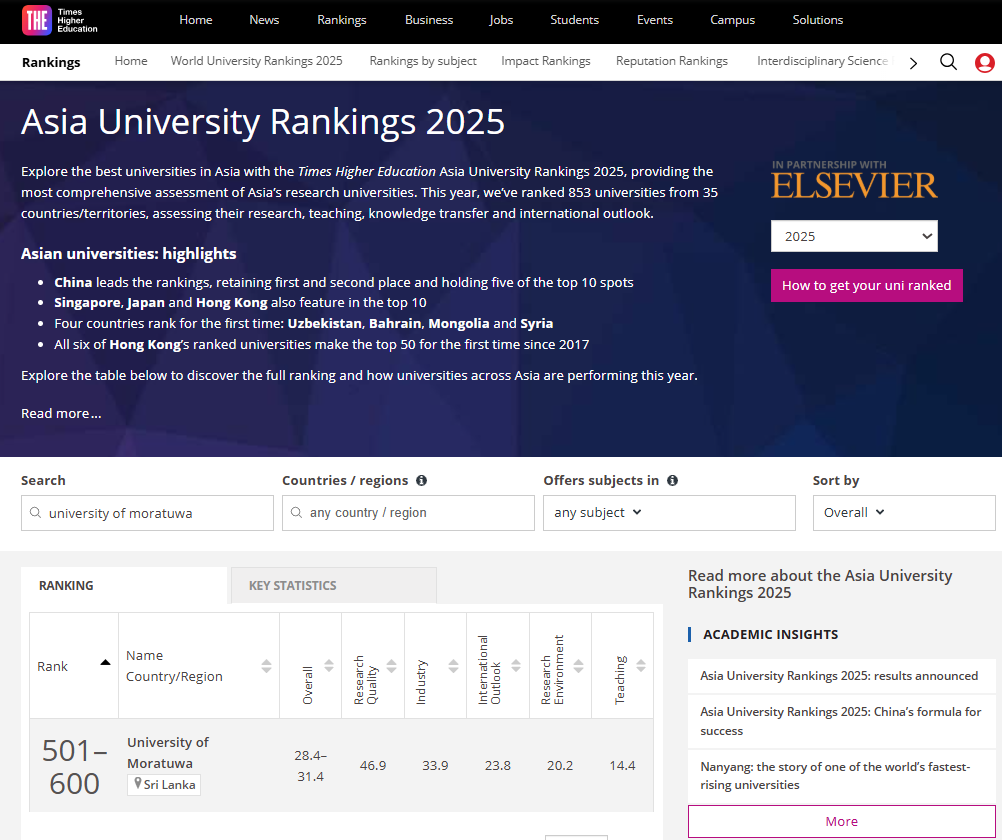Click Sri Lanka location pin tag

click(x=164, y=784)
